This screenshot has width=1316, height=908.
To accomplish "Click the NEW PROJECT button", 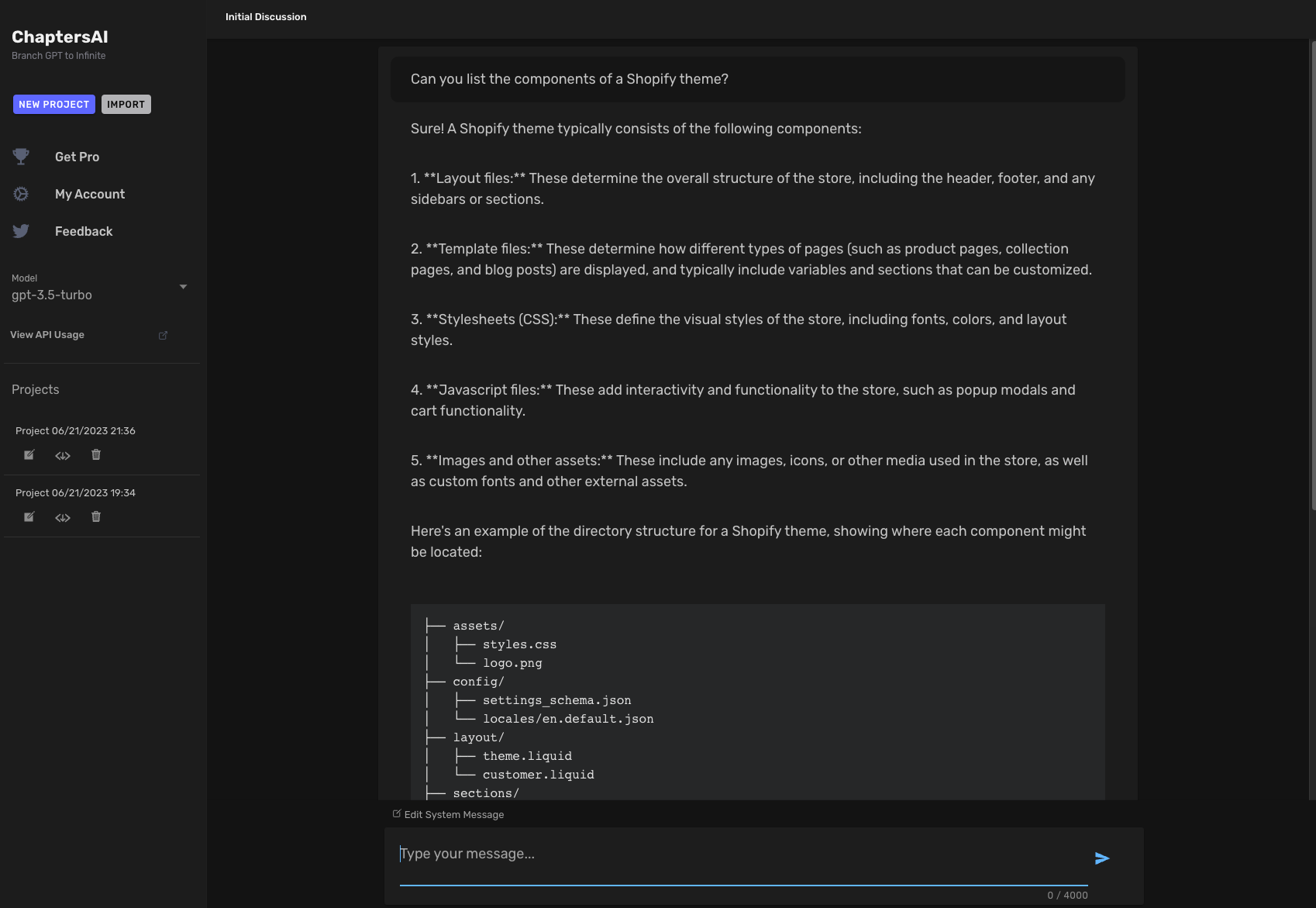I will (54, 105).
